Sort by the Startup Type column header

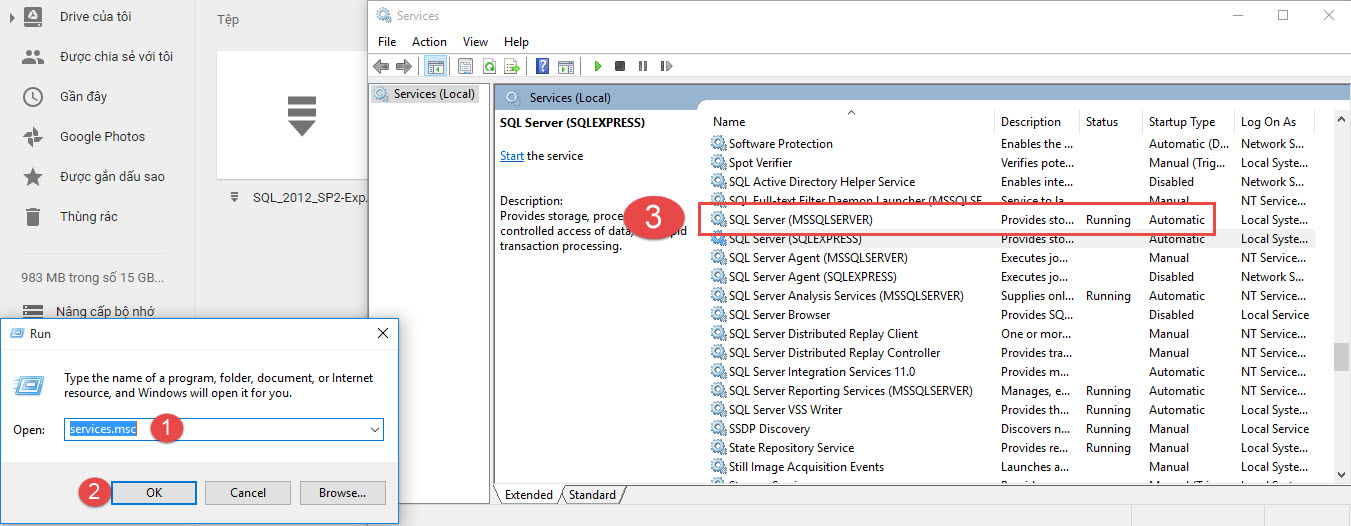tap(1188, 122)
